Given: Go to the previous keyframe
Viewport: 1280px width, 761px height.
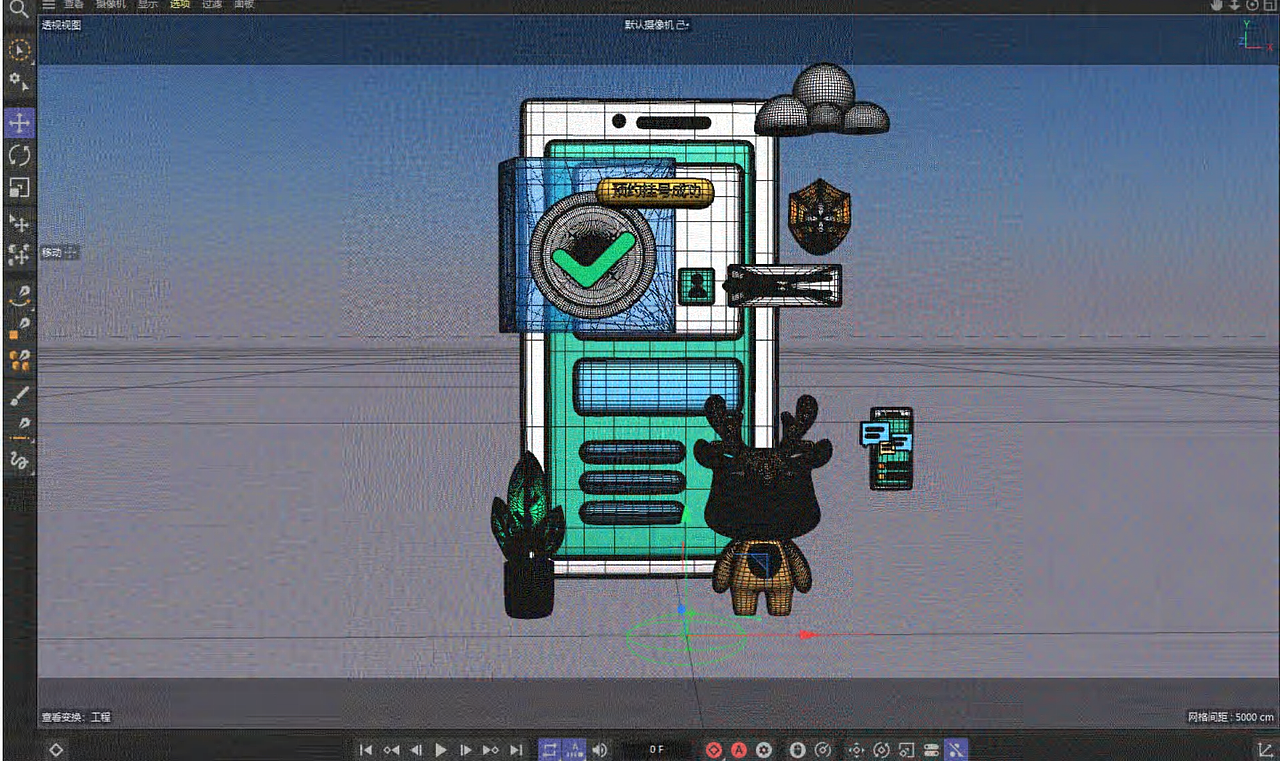Looking at the screenshot, I should [391, 750].
